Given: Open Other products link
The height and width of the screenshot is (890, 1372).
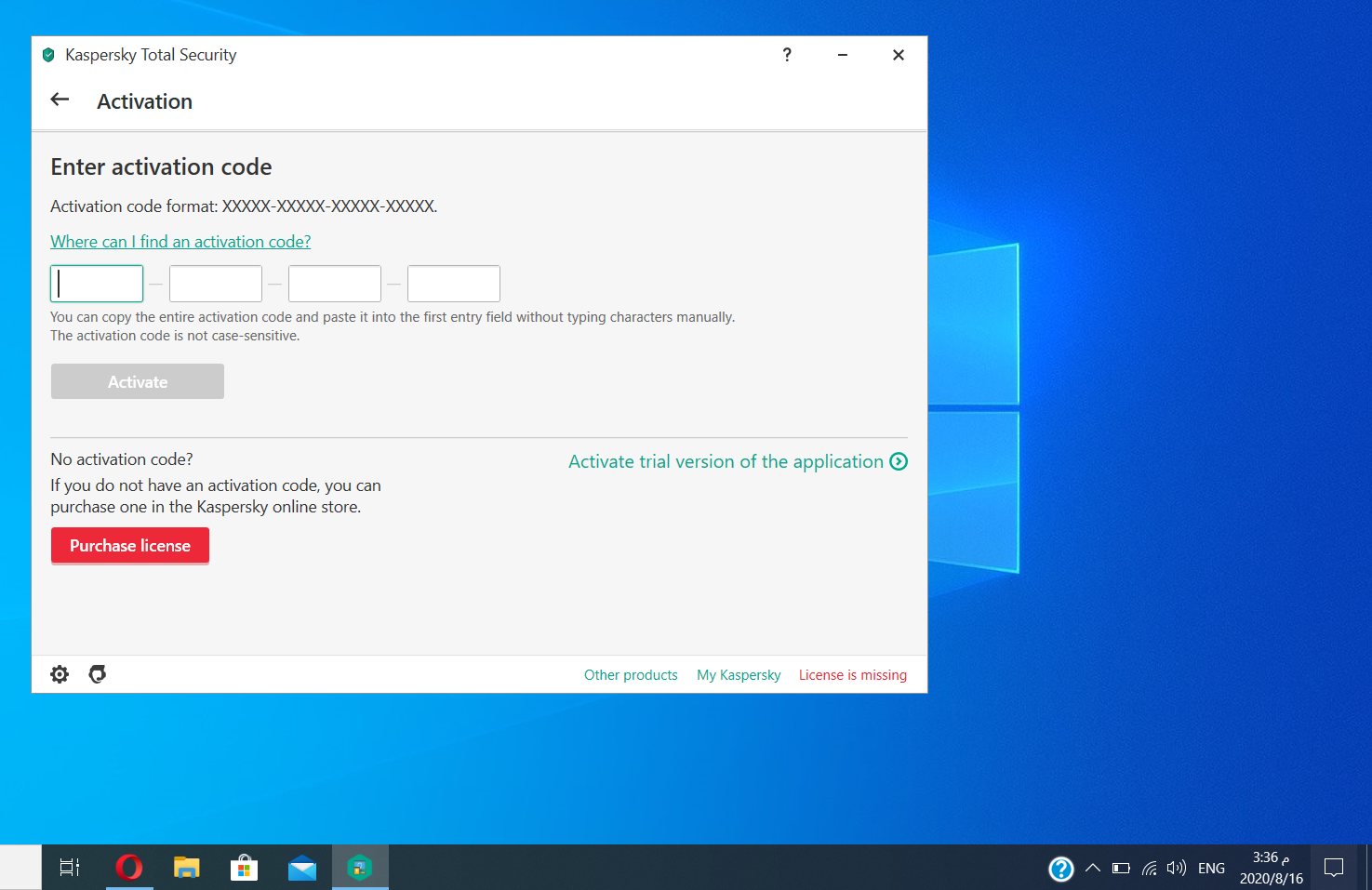Looking at the screenshot, I should [631, 675].
